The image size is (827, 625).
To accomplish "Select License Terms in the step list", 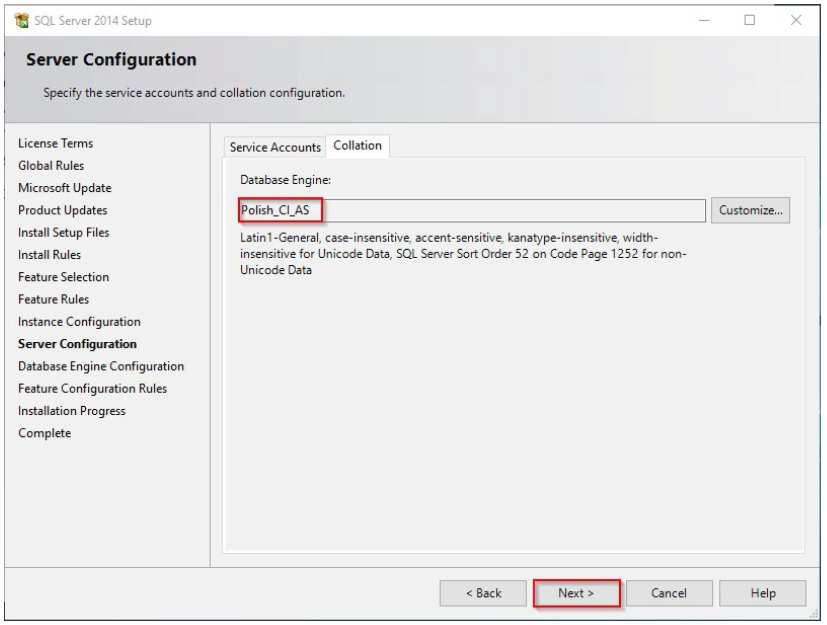I will coord(55,143).
